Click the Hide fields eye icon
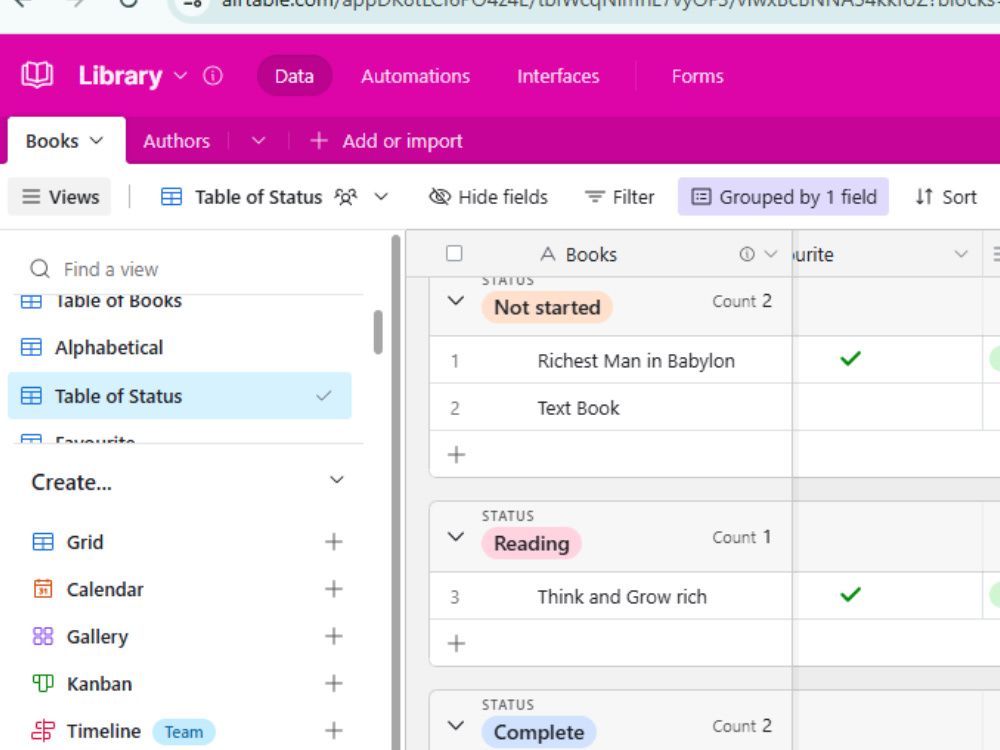 pyautogui.click(x=439, y=197)
